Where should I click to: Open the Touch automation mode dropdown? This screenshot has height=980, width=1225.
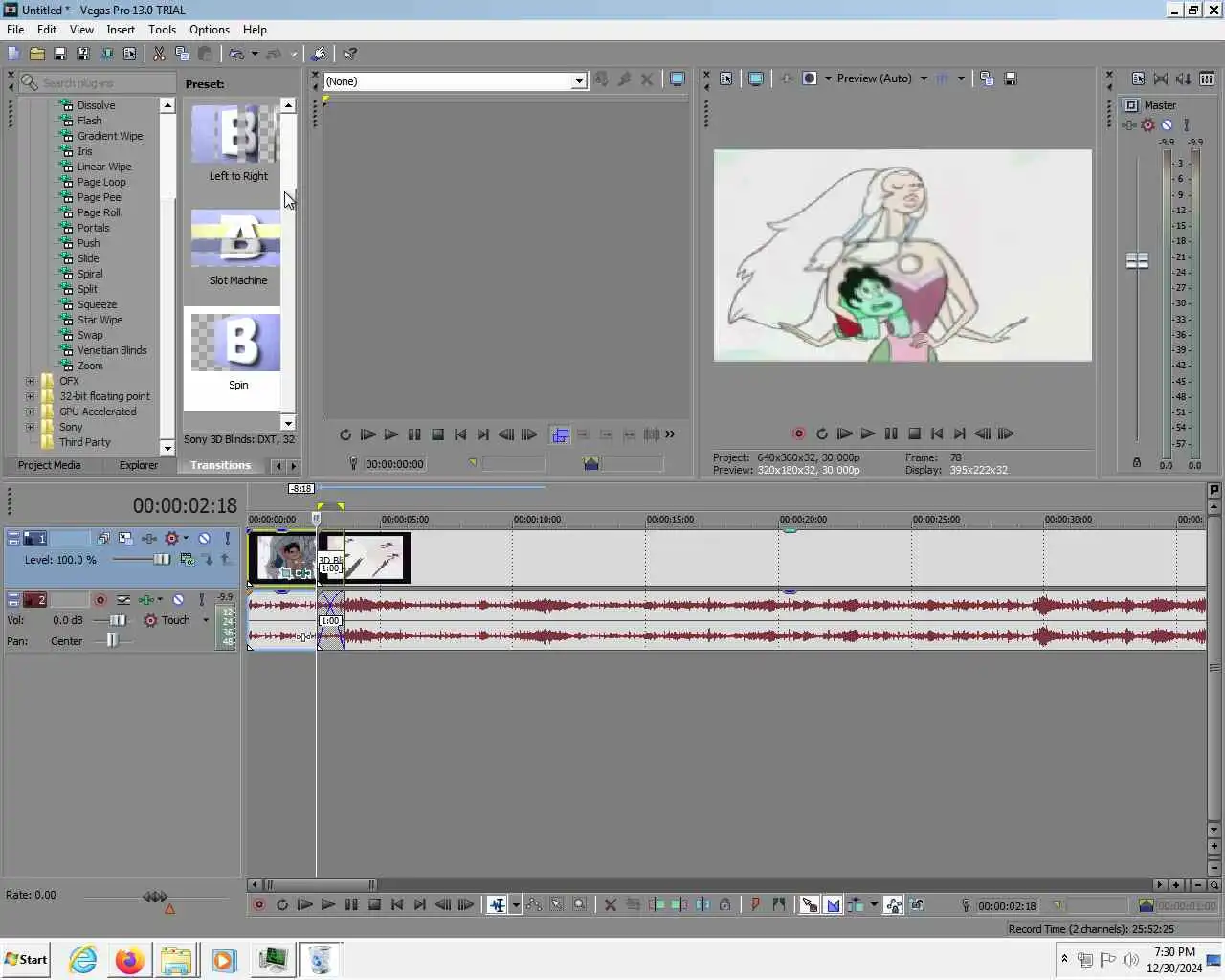tap(206, 620)
